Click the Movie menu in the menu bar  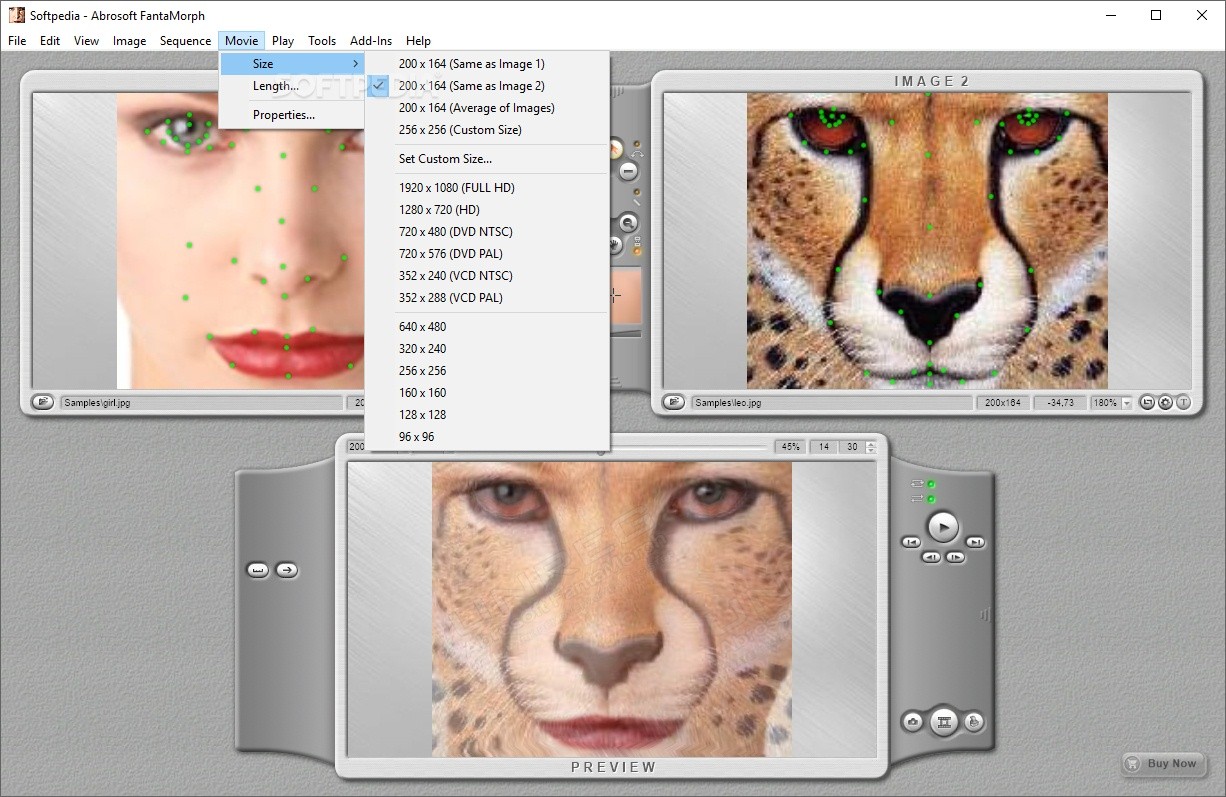[x=242, y=41]
